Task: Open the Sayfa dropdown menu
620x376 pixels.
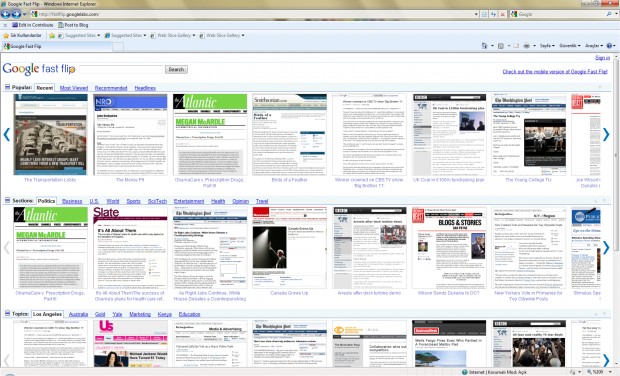Action: tap(547, 46)
